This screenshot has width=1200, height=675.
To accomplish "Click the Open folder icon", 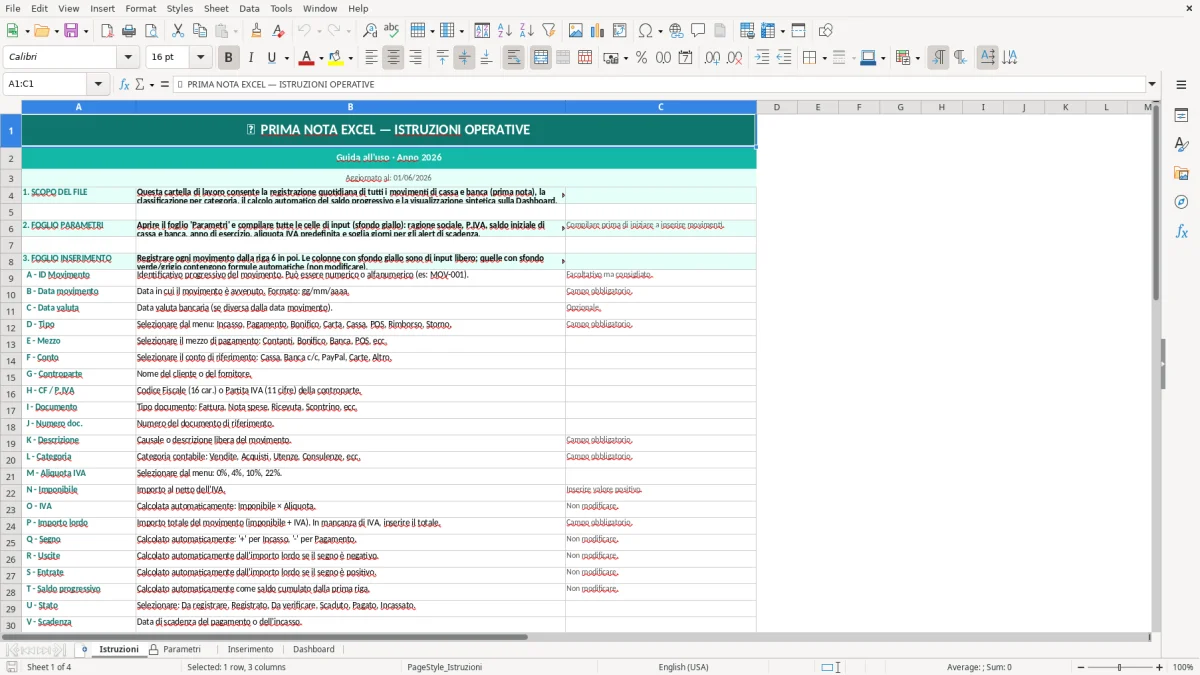I will point(44,31).
